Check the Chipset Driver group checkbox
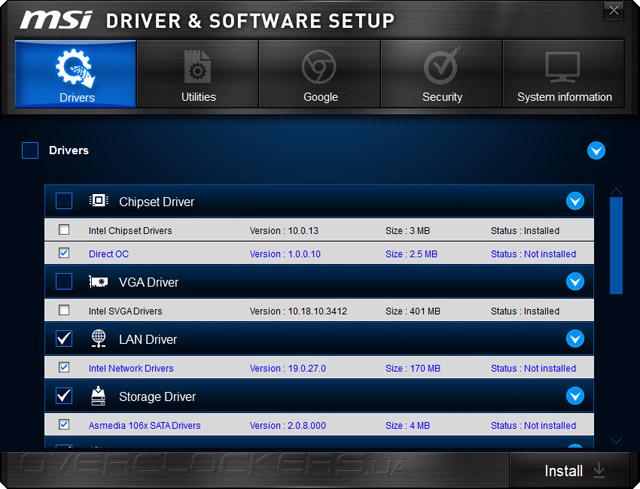The image size is (640, 489). point(64,201)
